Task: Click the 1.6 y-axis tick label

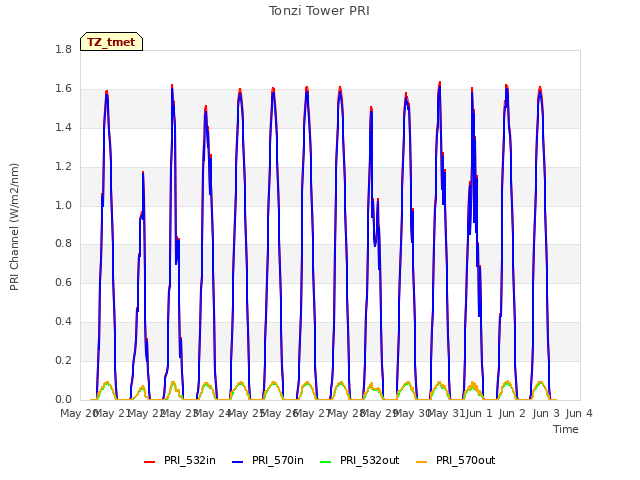Action: 63,89
